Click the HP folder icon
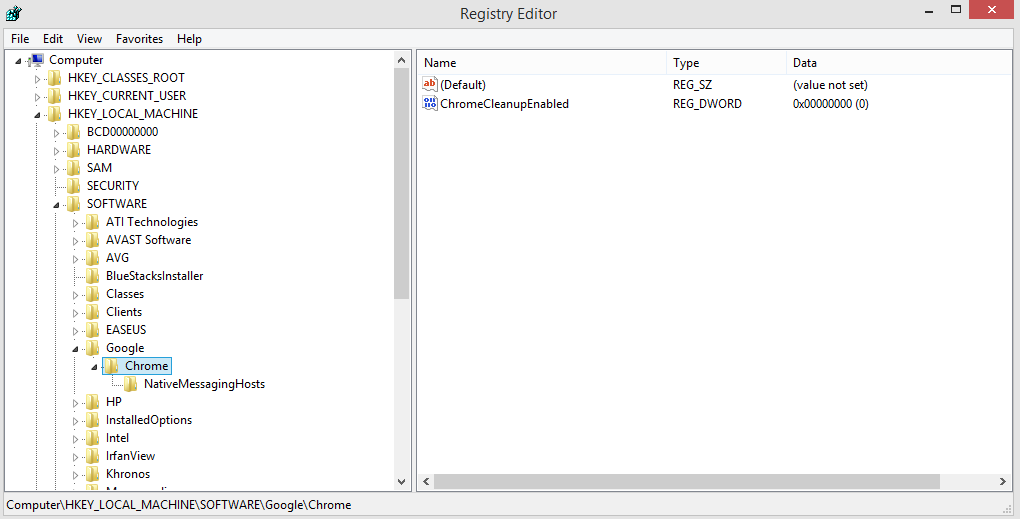Image resolution: width=1020 pixels, height=519 pixels. [x=92, y=402]
